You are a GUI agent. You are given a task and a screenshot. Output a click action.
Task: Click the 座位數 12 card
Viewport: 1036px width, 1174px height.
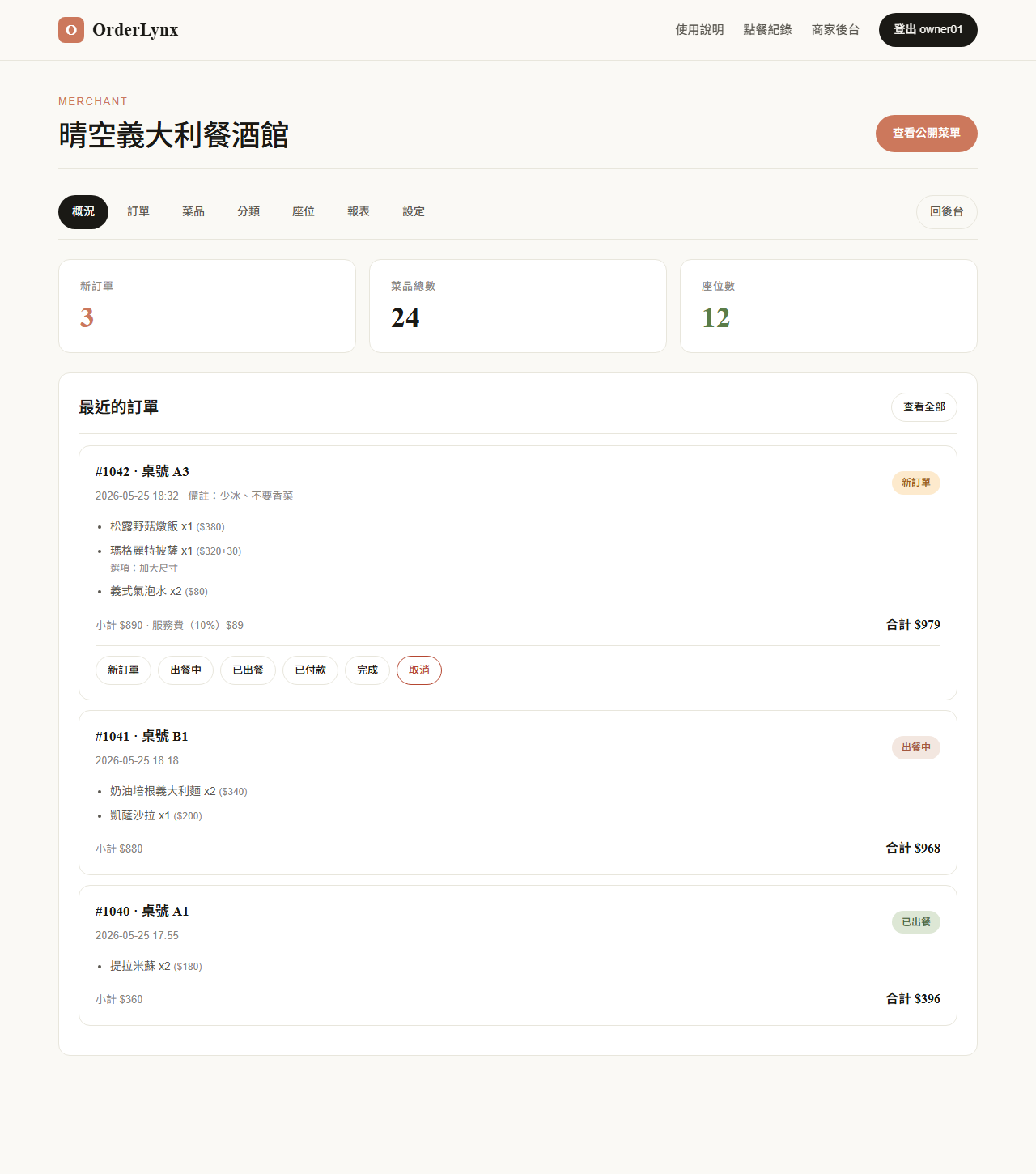click(x=829, y=306)
